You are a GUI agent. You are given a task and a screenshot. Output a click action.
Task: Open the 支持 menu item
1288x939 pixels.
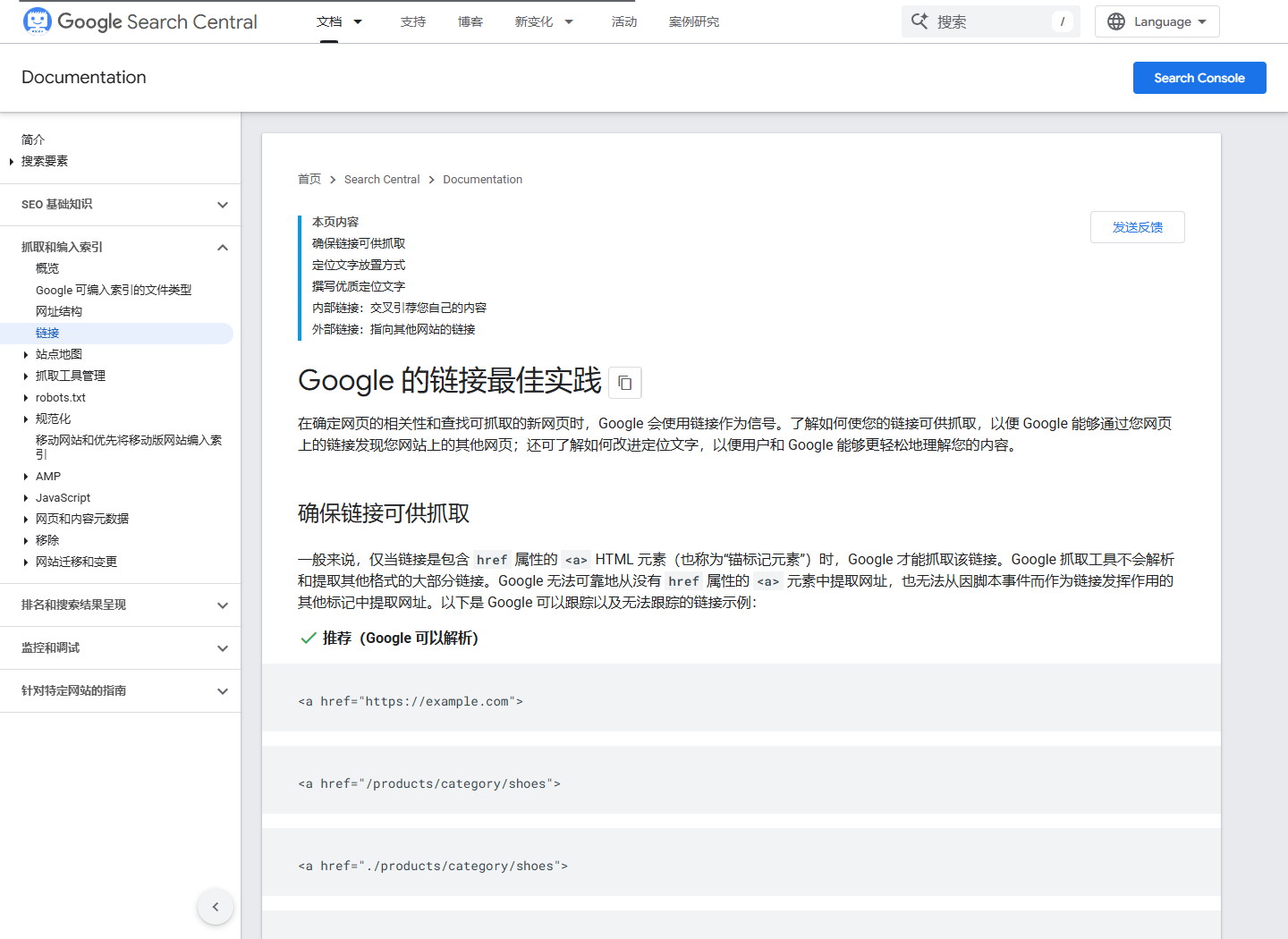[x=413, y=21]
